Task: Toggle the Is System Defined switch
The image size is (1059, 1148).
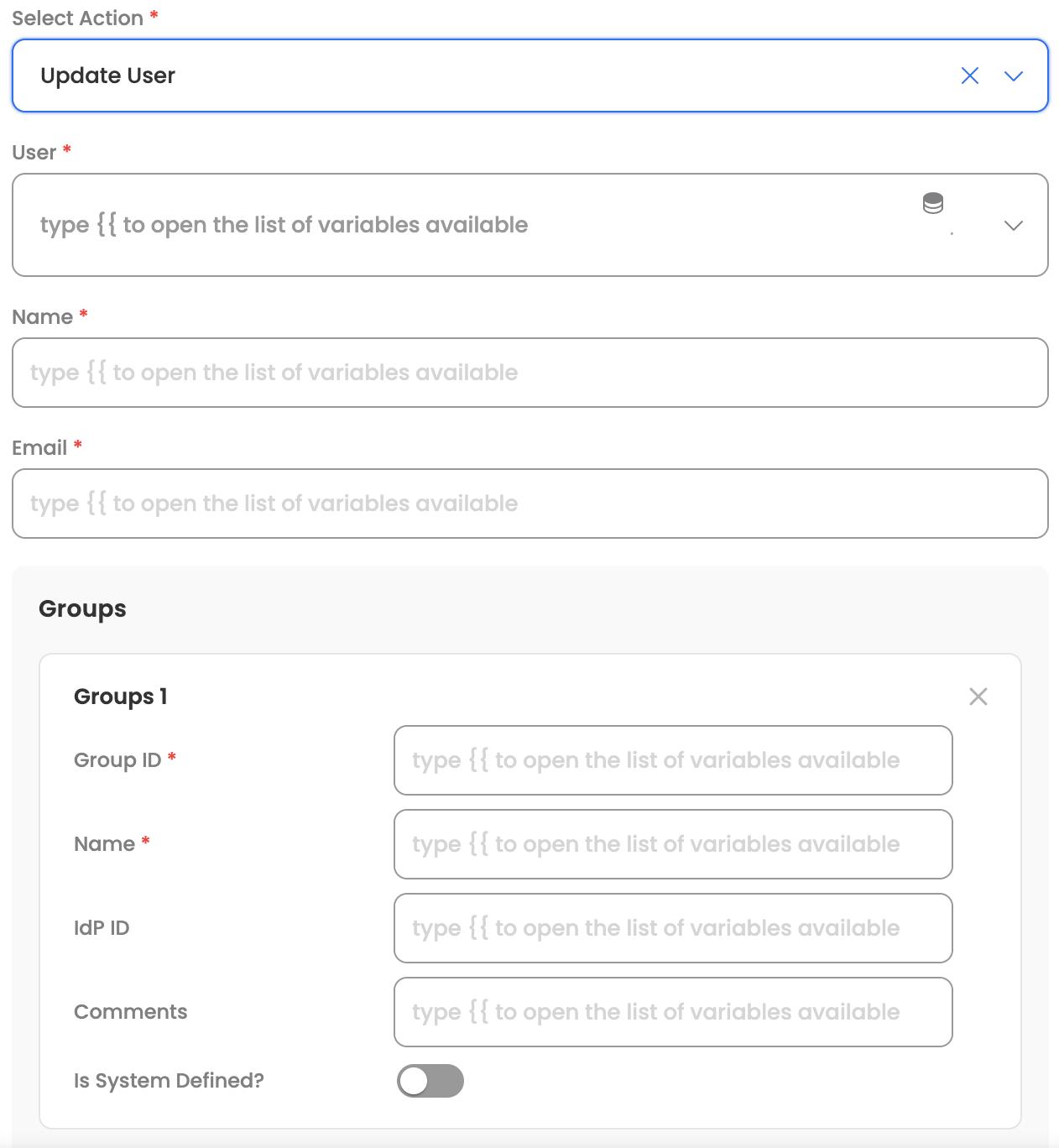Action: click(x=430, y=1081)
